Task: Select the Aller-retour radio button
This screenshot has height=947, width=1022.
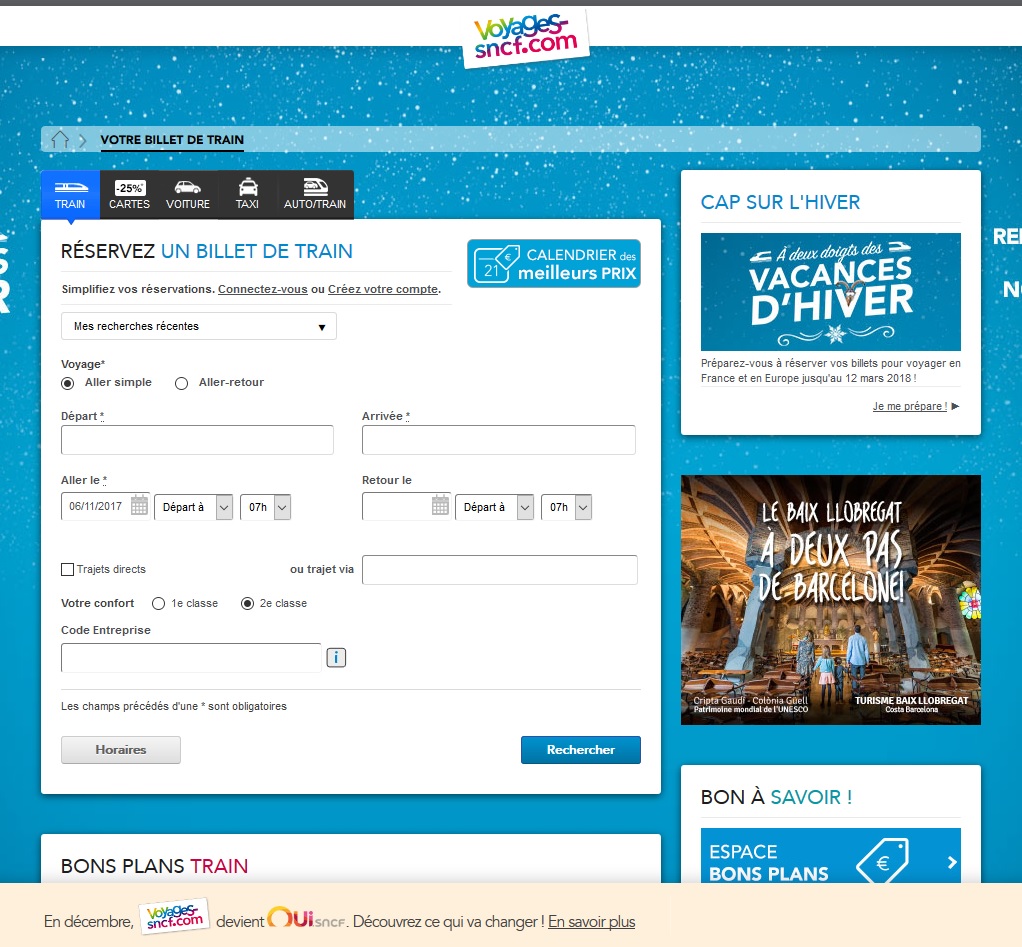Action: click(182, 383)
